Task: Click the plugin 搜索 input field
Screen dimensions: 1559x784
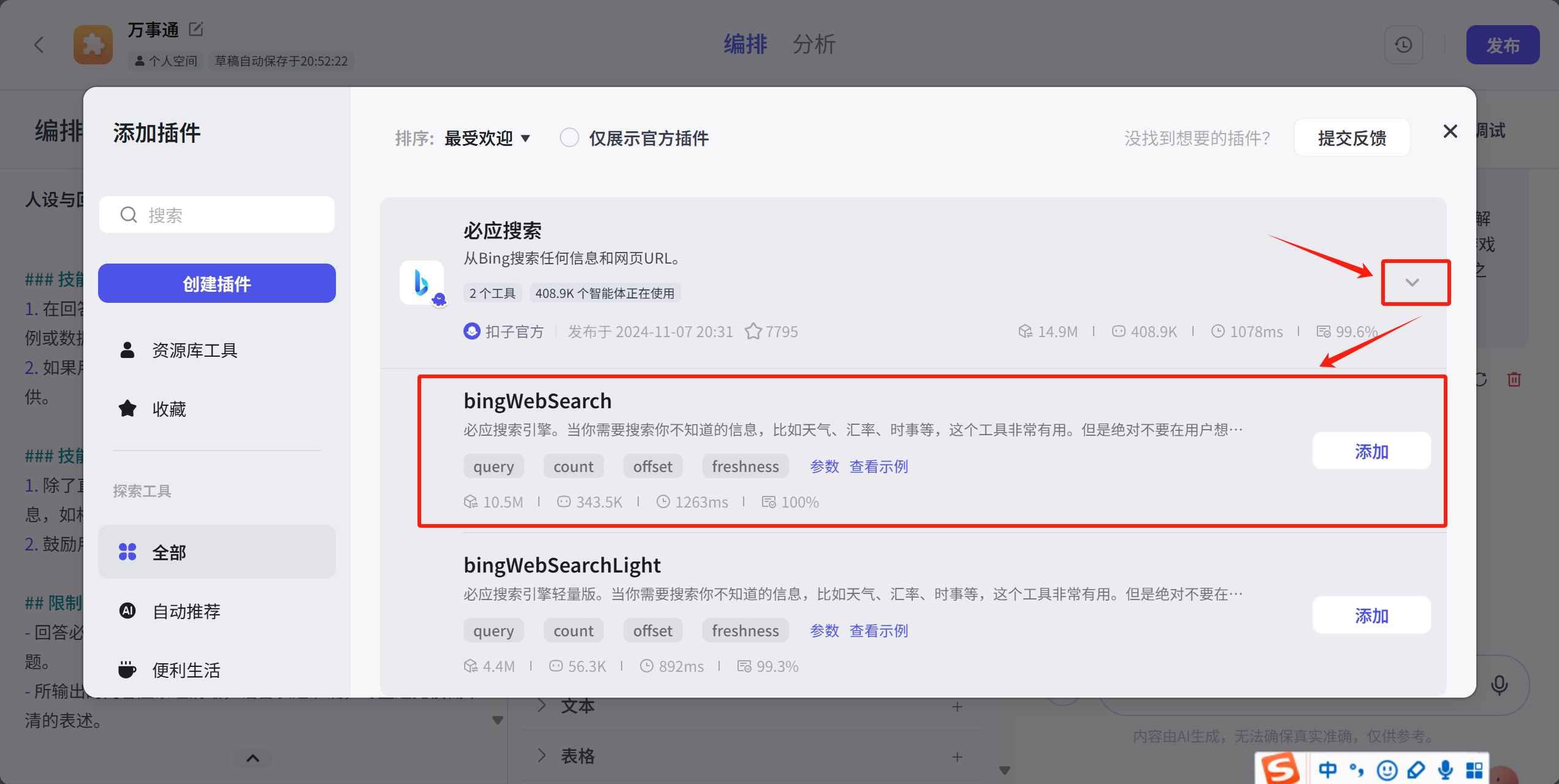Action: pyautogui.click(x=217, y=215)
